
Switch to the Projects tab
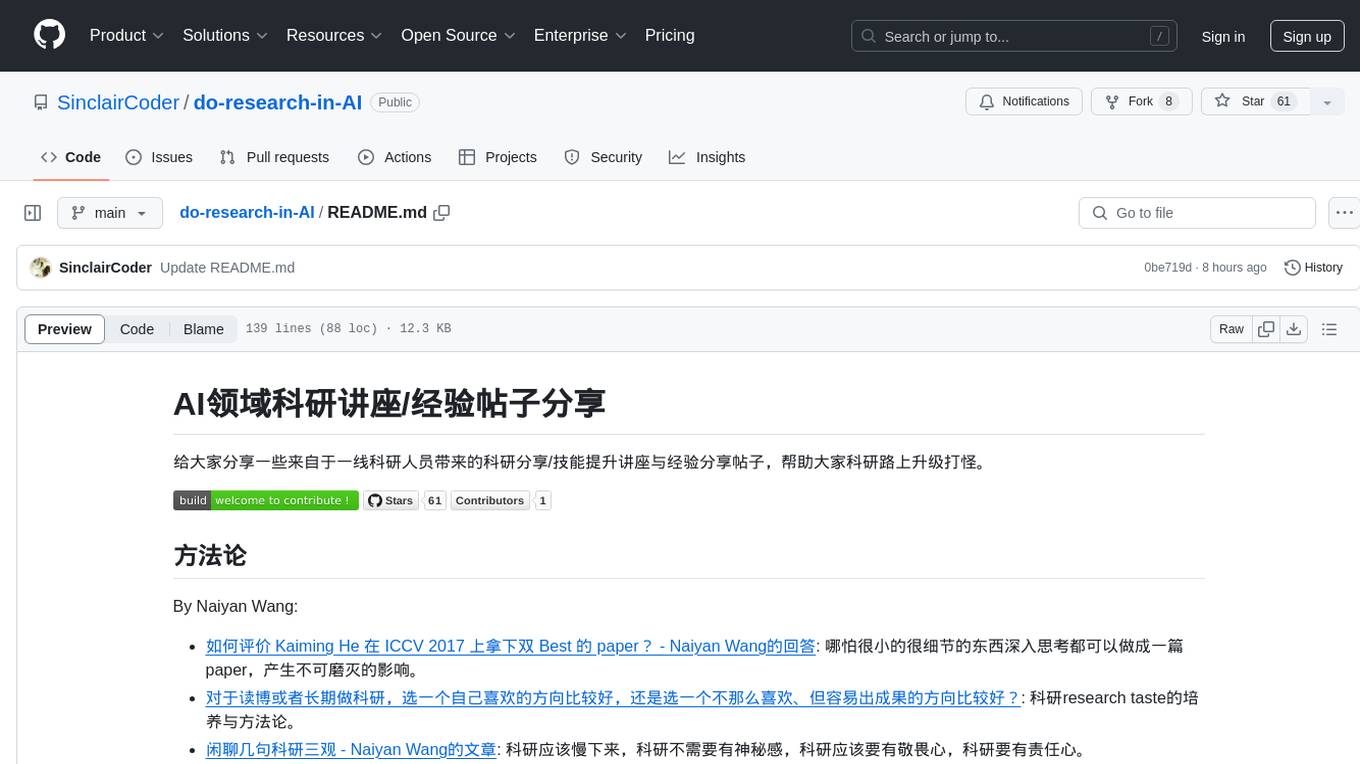(x=498, y=157)
